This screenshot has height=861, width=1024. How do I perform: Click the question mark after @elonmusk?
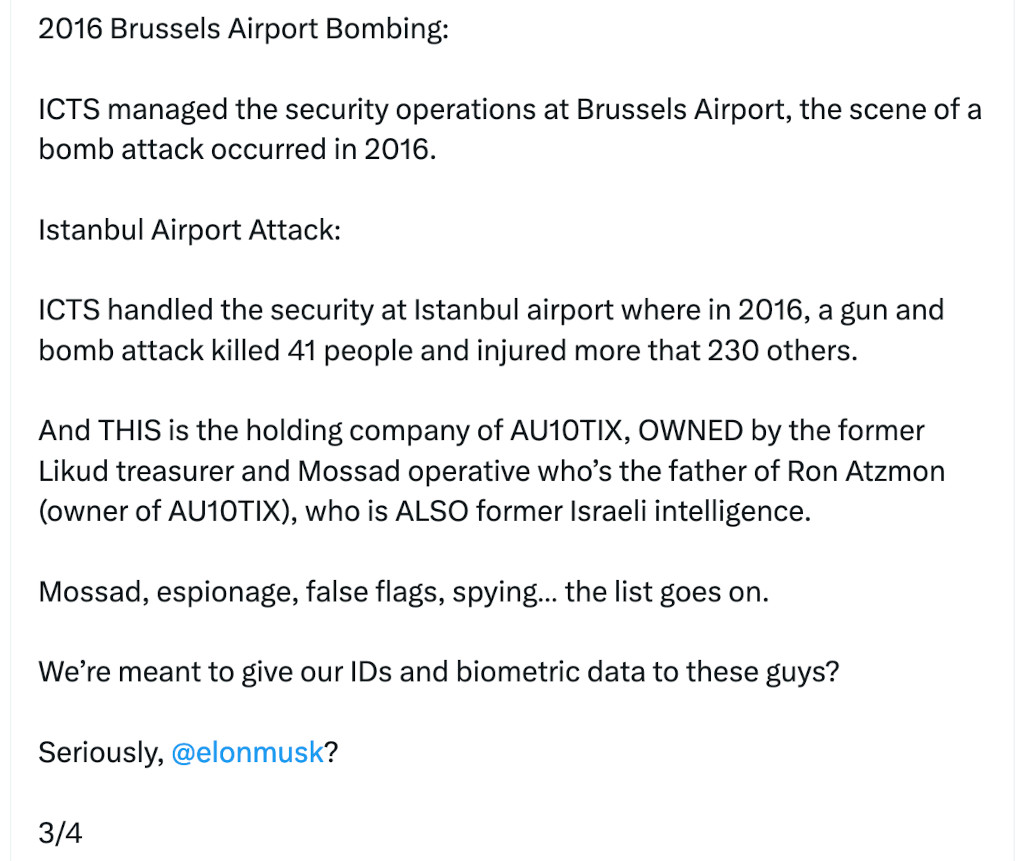[332, 753]
